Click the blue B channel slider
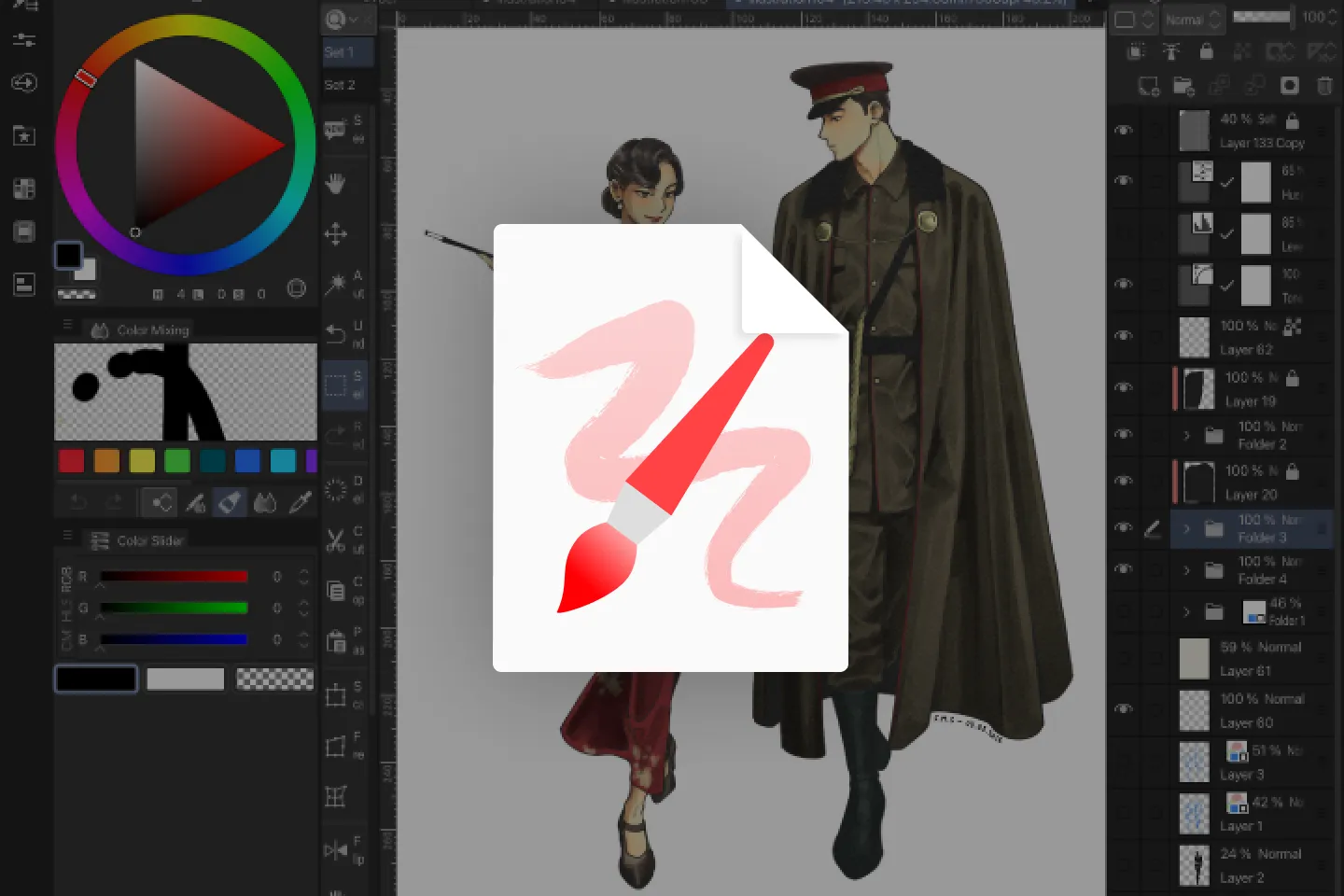This screenshot has height=896, width=1344. [x=174, y=639]
